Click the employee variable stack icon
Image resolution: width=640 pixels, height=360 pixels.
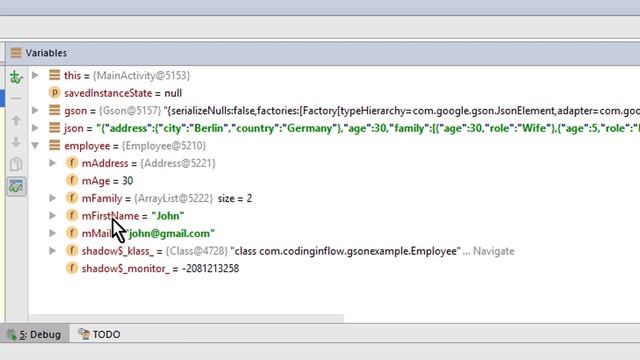pos(54,145)
